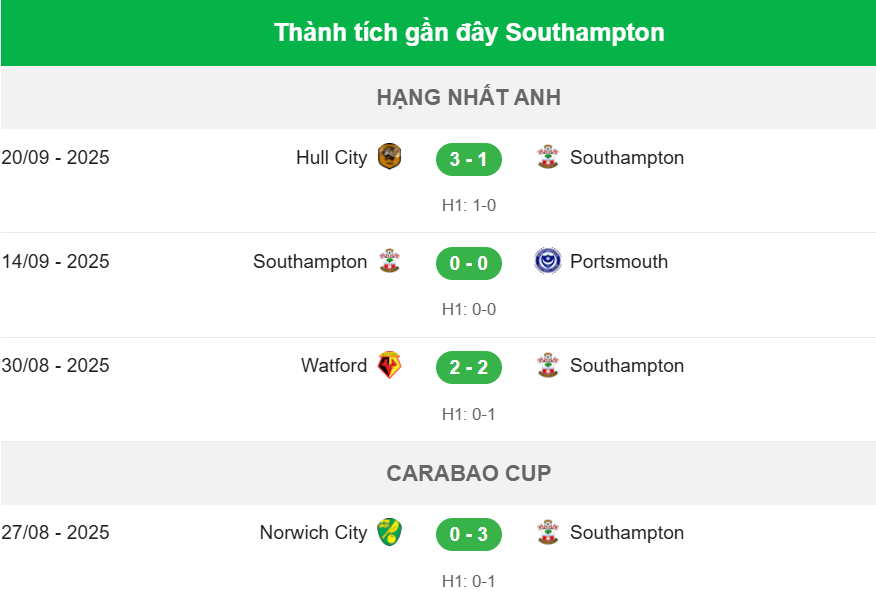Open the 0 - 3 score badge
The width and height of the screenshot is (876, 601).
click(468, 534)
